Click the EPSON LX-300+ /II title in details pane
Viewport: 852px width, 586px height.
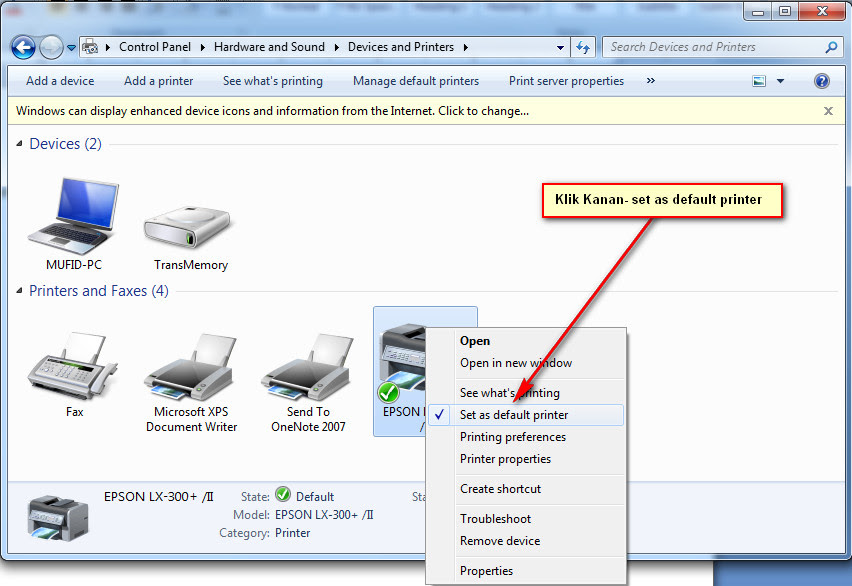(x=159, y=497)
